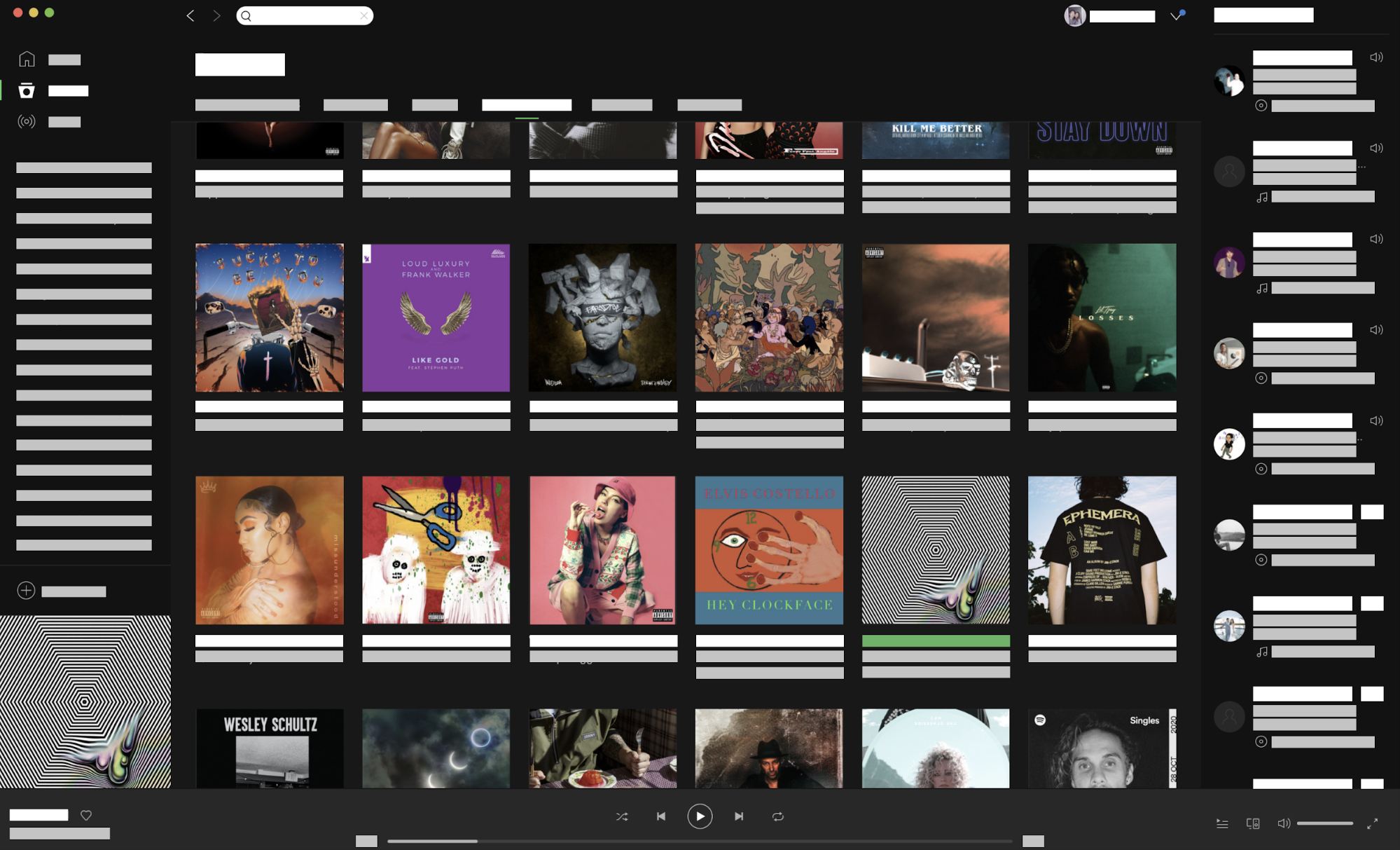Expand the user account dropdown arrow
The width and height of the screenshot is (1400, 850).
pyautogui.click(x=1176, y=16)
